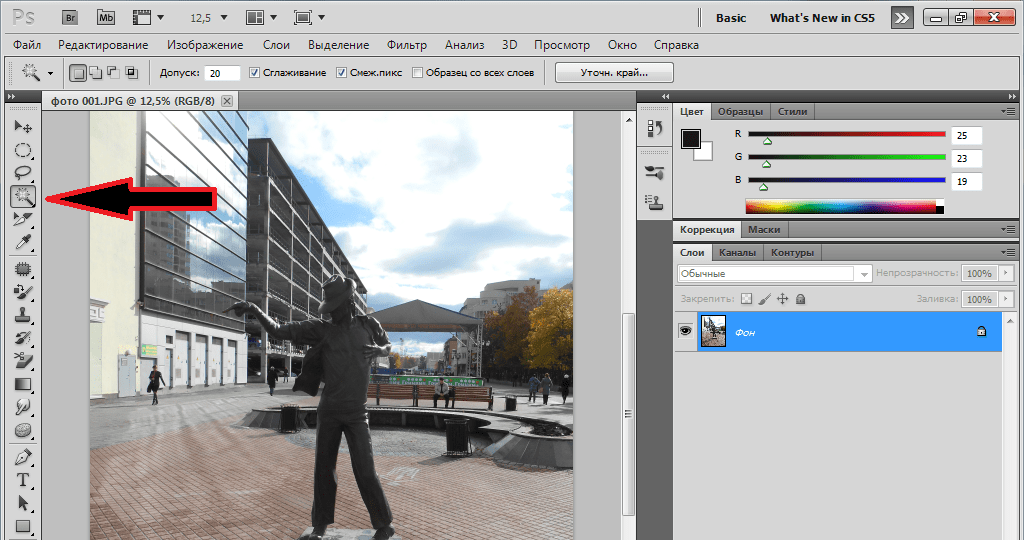Screen dimensions: 1024x540
Task: Enable Образец со всех слоев checkbox
Action: click(418, 73)
